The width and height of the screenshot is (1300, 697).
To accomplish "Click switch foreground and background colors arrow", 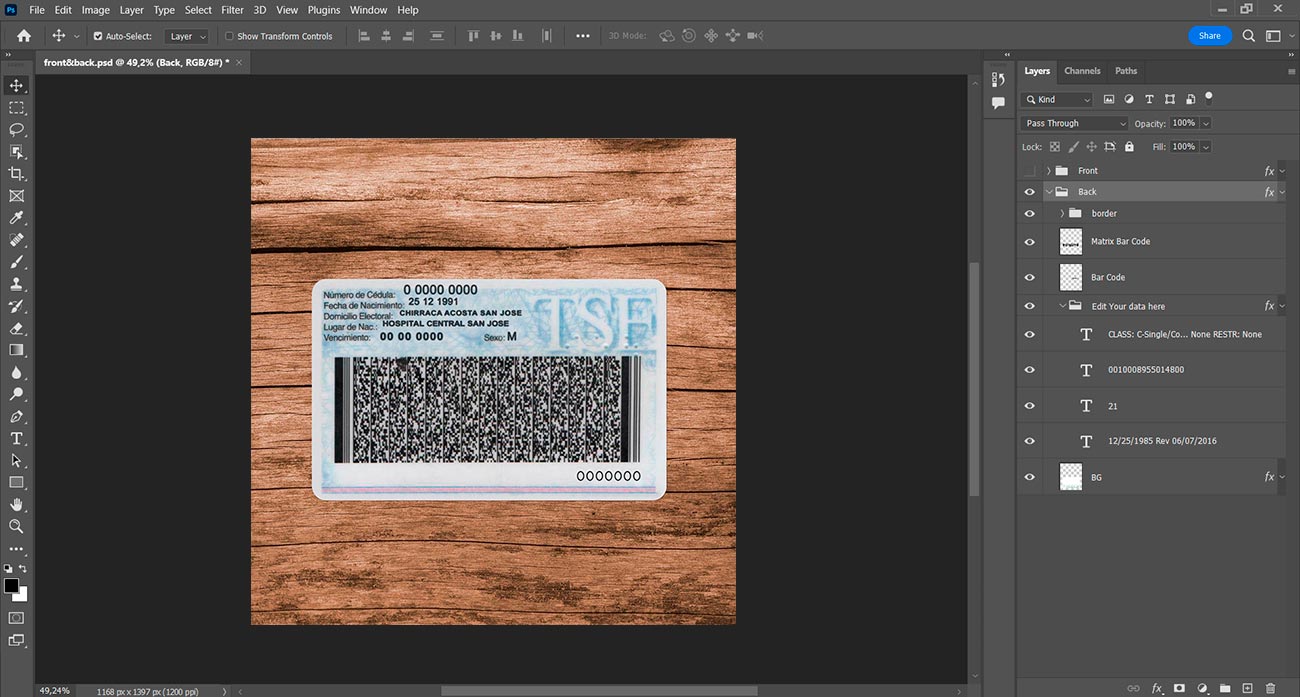I will (24, 570).
